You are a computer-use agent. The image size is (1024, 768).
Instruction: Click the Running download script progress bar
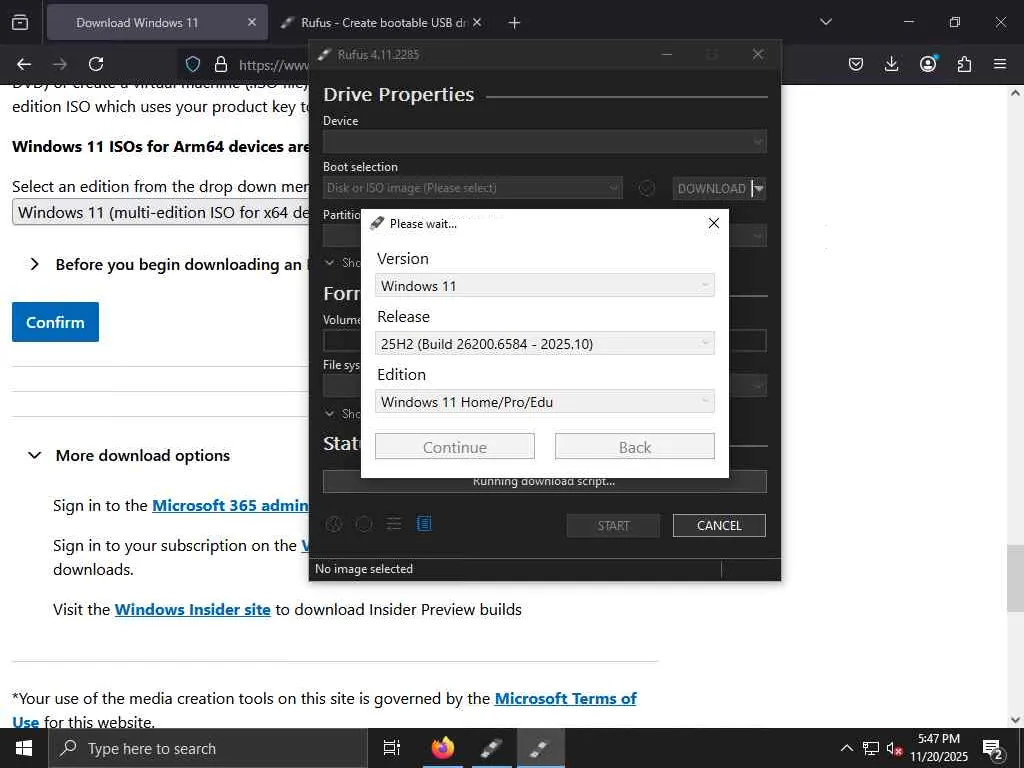[x=545, y=482]
